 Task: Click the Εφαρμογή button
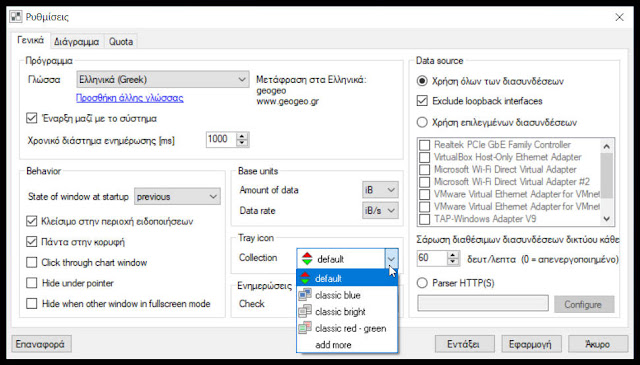point(531,344)
